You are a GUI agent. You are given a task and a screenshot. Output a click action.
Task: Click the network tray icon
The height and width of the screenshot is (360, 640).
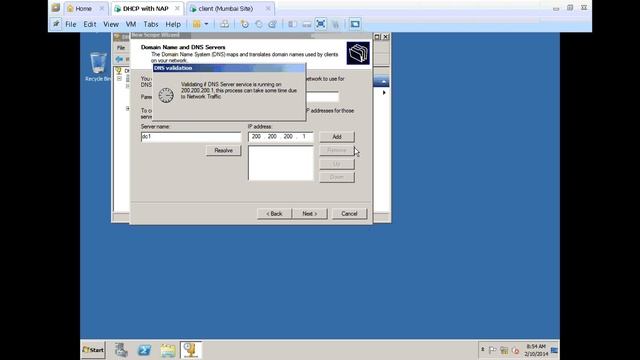pos(504,350)
